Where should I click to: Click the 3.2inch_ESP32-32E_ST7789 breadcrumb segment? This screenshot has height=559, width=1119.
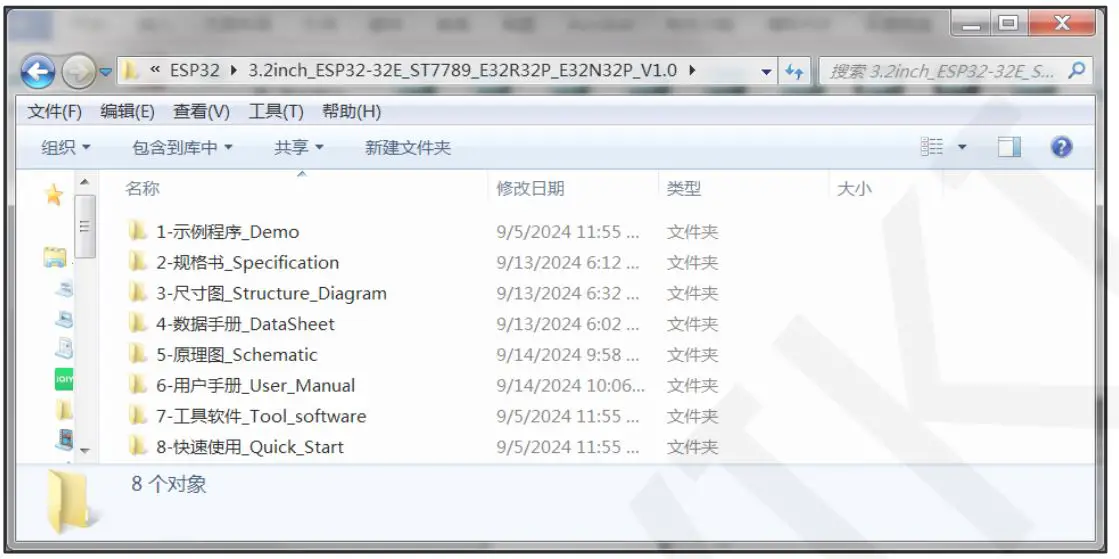point(462,71)
